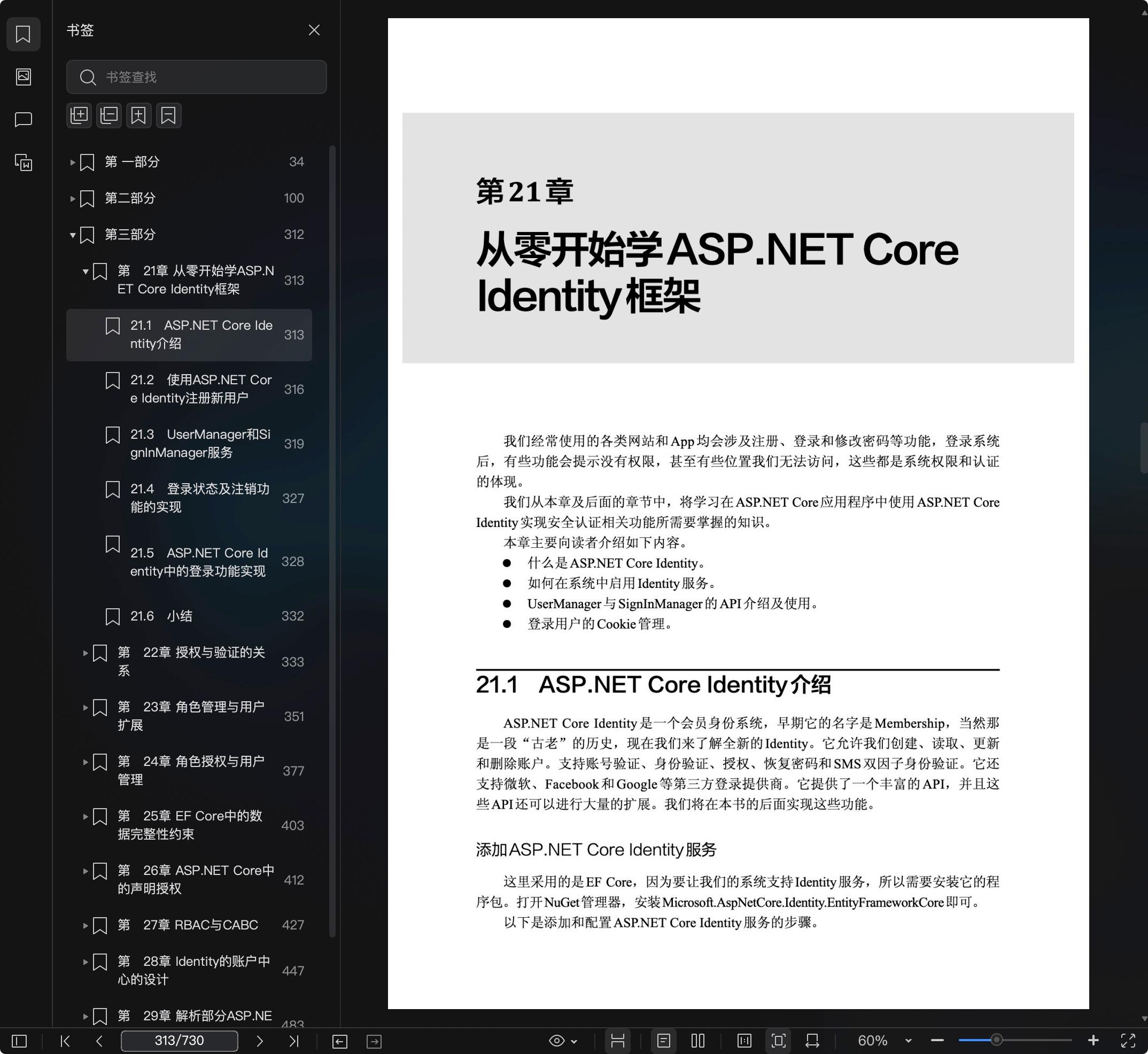The height and width of the screenshot is (1054, 1148).
Task: Expand the 第23章 角色管理与用户扩展 bookmark
Action: coord(85,707)
